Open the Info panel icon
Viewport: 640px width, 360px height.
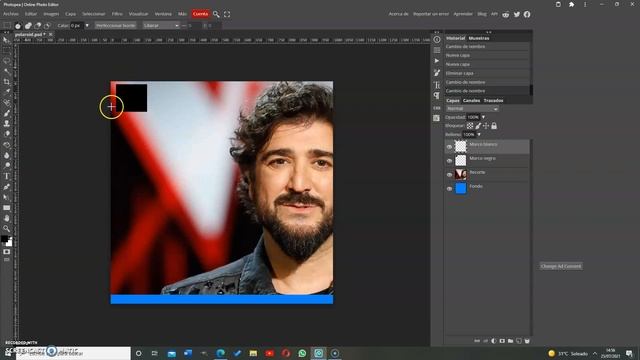[x=437, y=40]
